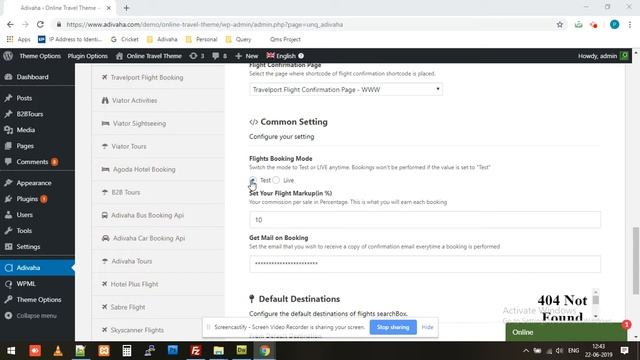Viewport: 640px width, 360px height.
Task: Open the Flight Confirmation Page dropdown
Action: click(346, 89)
